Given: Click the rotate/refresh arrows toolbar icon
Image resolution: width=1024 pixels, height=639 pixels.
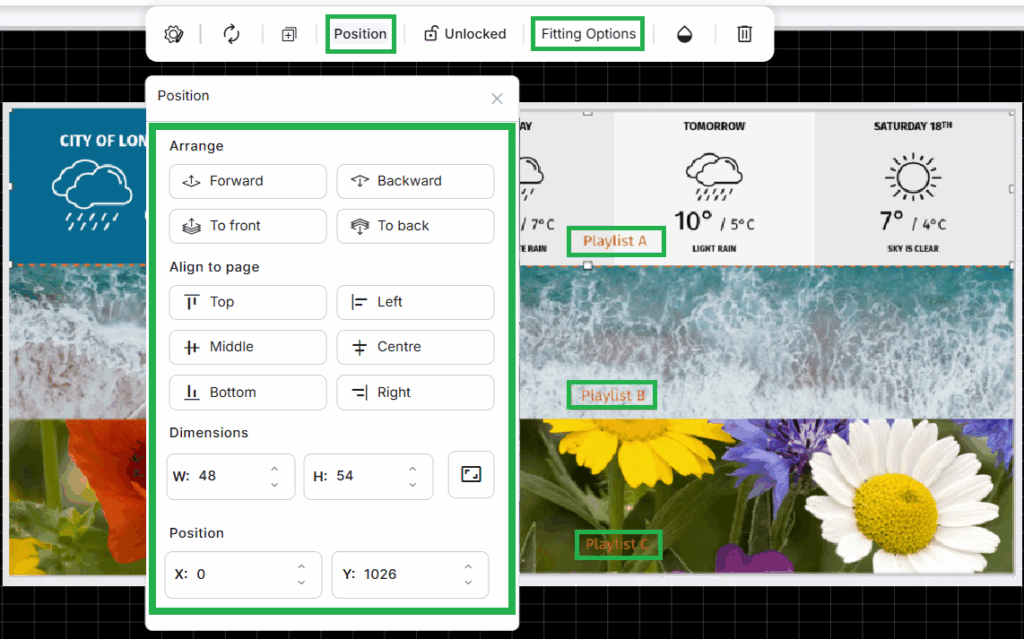Looking at the screenshot, I should pyautogui.click(x=231, y=34).
